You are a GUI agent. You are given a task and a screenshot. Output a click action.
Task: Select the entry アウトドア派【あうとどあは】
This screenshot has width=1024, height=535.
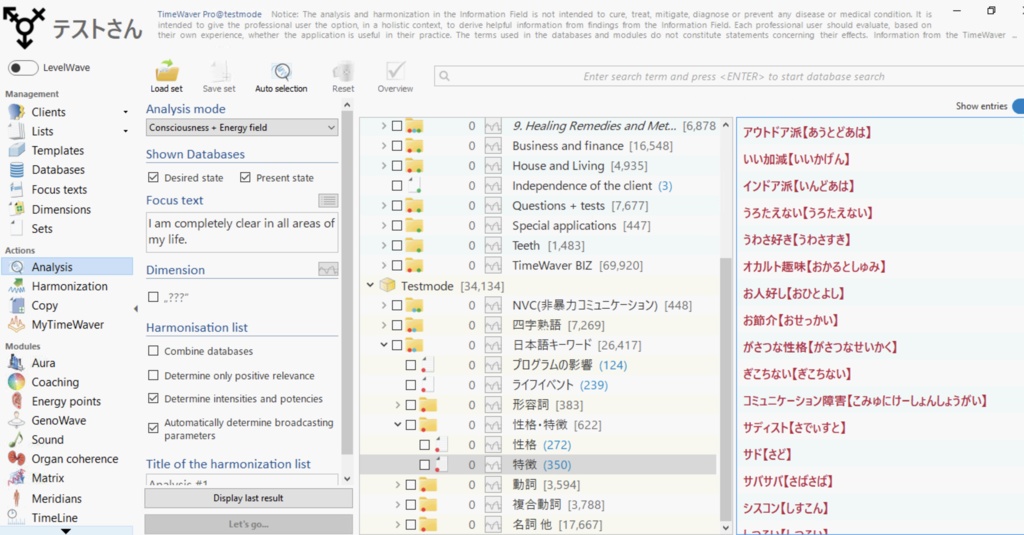click(x=807, y=133)
